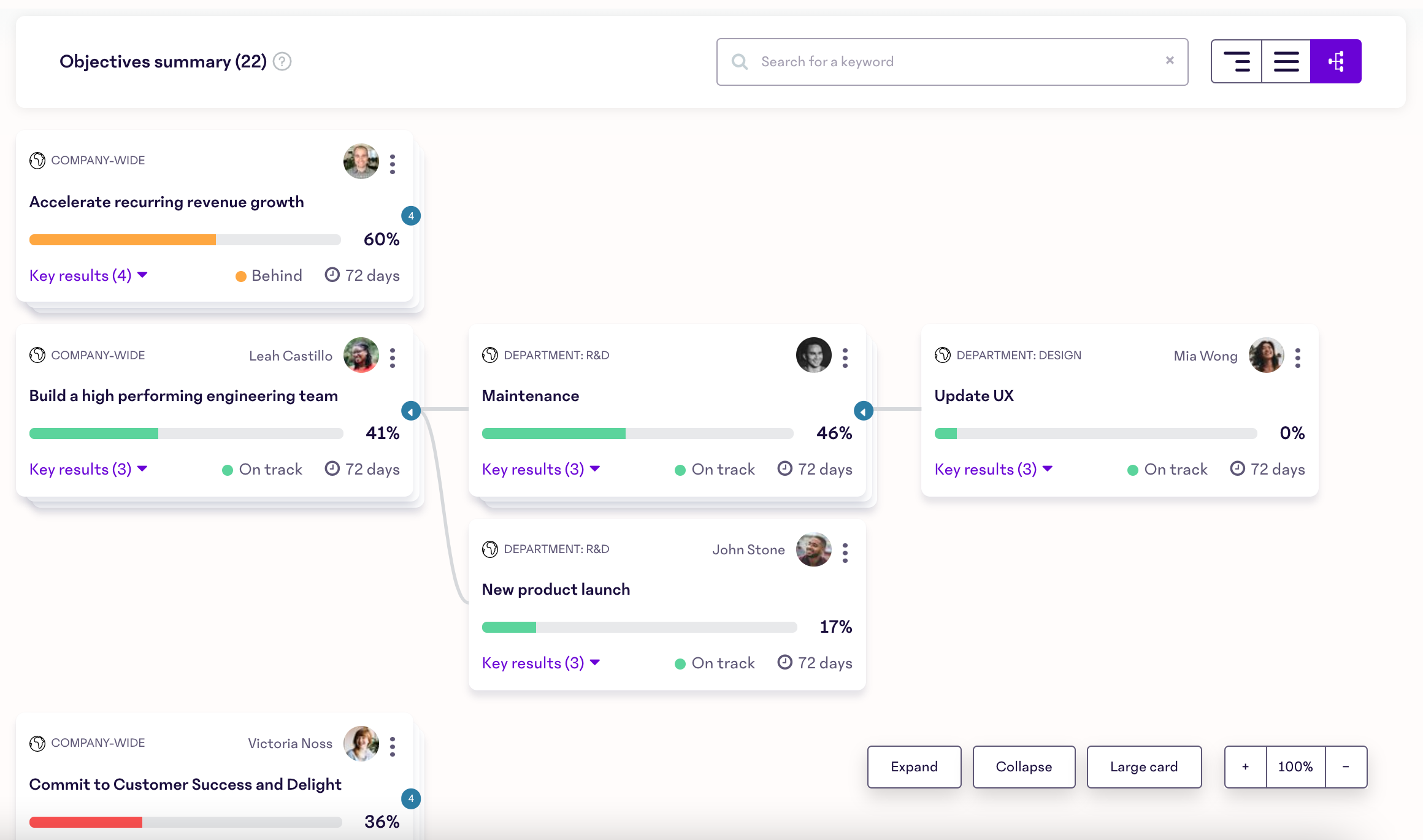Collapse children of the Maintenance objective
The height and width of the screenshot is (840, 1423).
[x=863, y=411]
